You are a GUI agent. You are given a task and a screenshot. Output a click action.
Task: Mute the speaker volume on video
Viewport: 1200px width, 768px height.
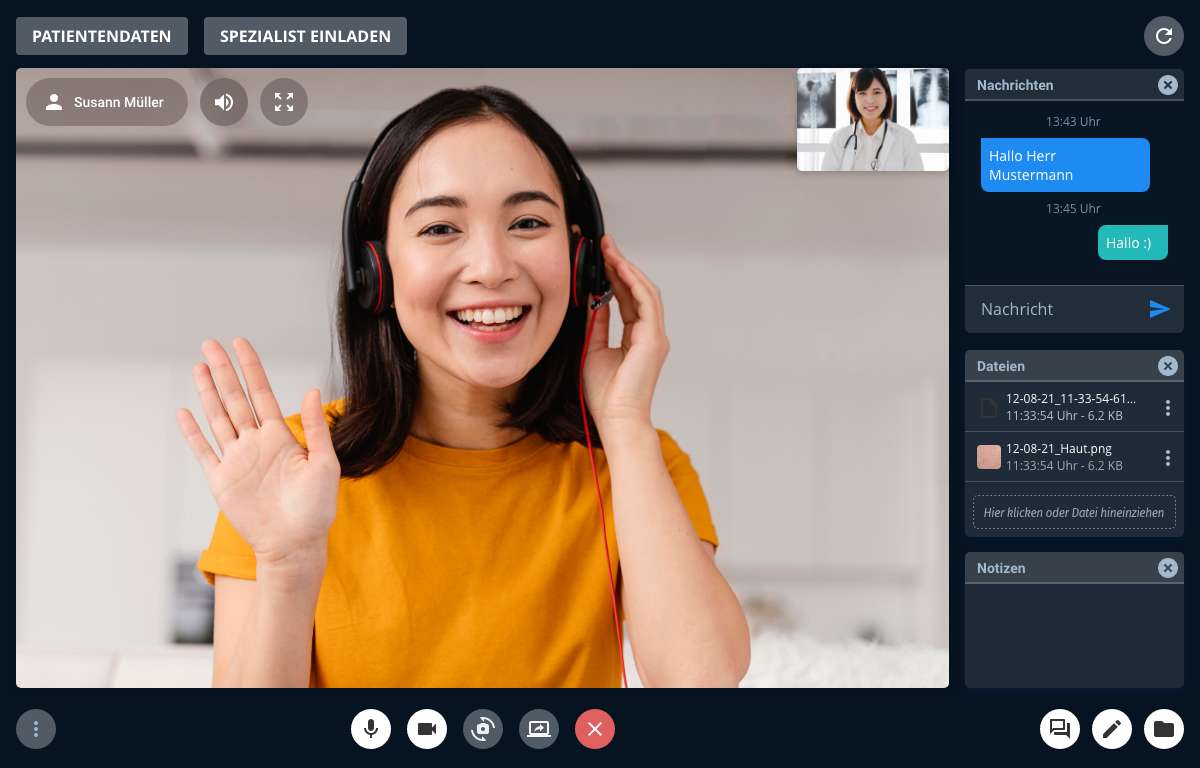pyautogui.click(x=224, y=102)
